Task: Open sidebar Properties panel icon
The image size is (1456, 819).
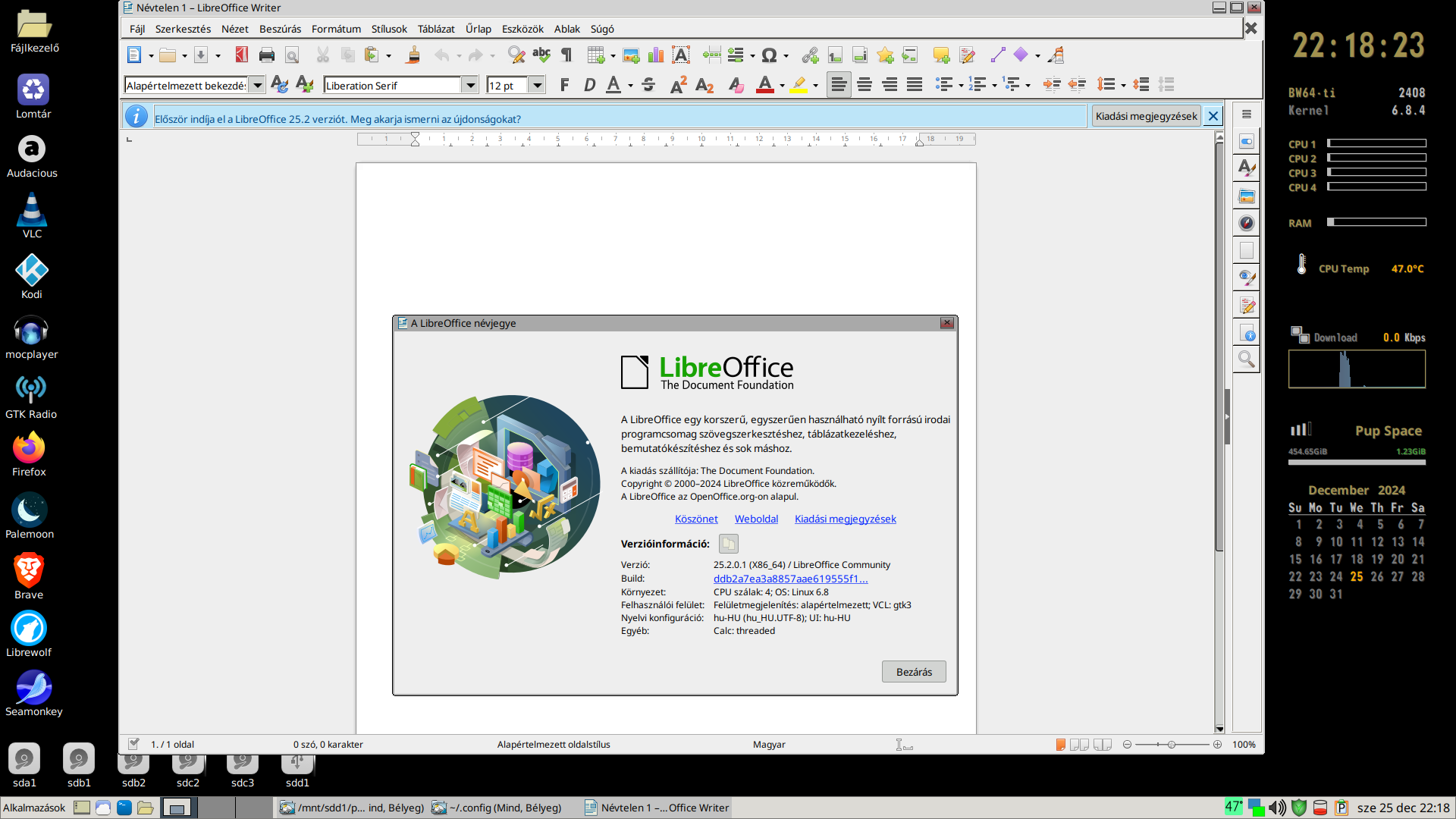Action: coord(1247,142)
